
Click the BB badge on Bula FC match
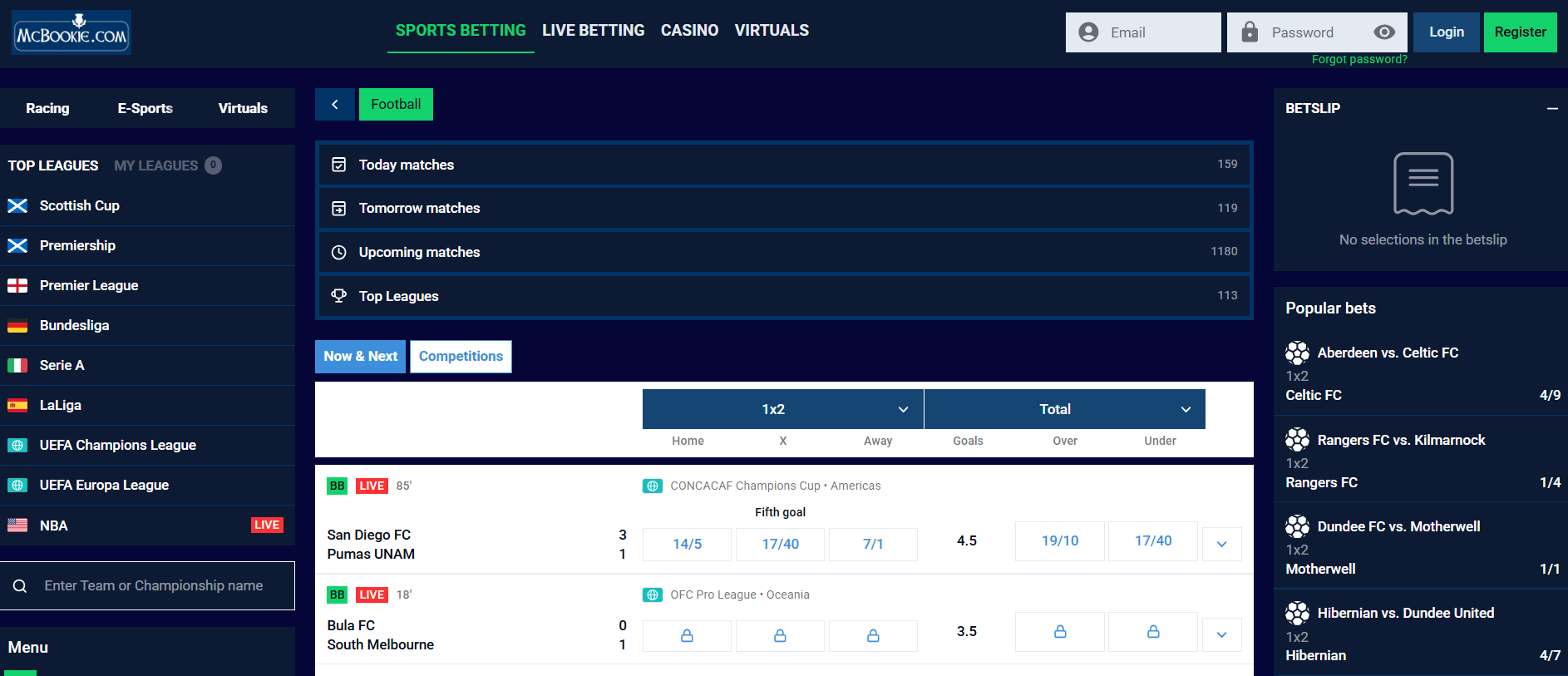click(x=337, y=595)
